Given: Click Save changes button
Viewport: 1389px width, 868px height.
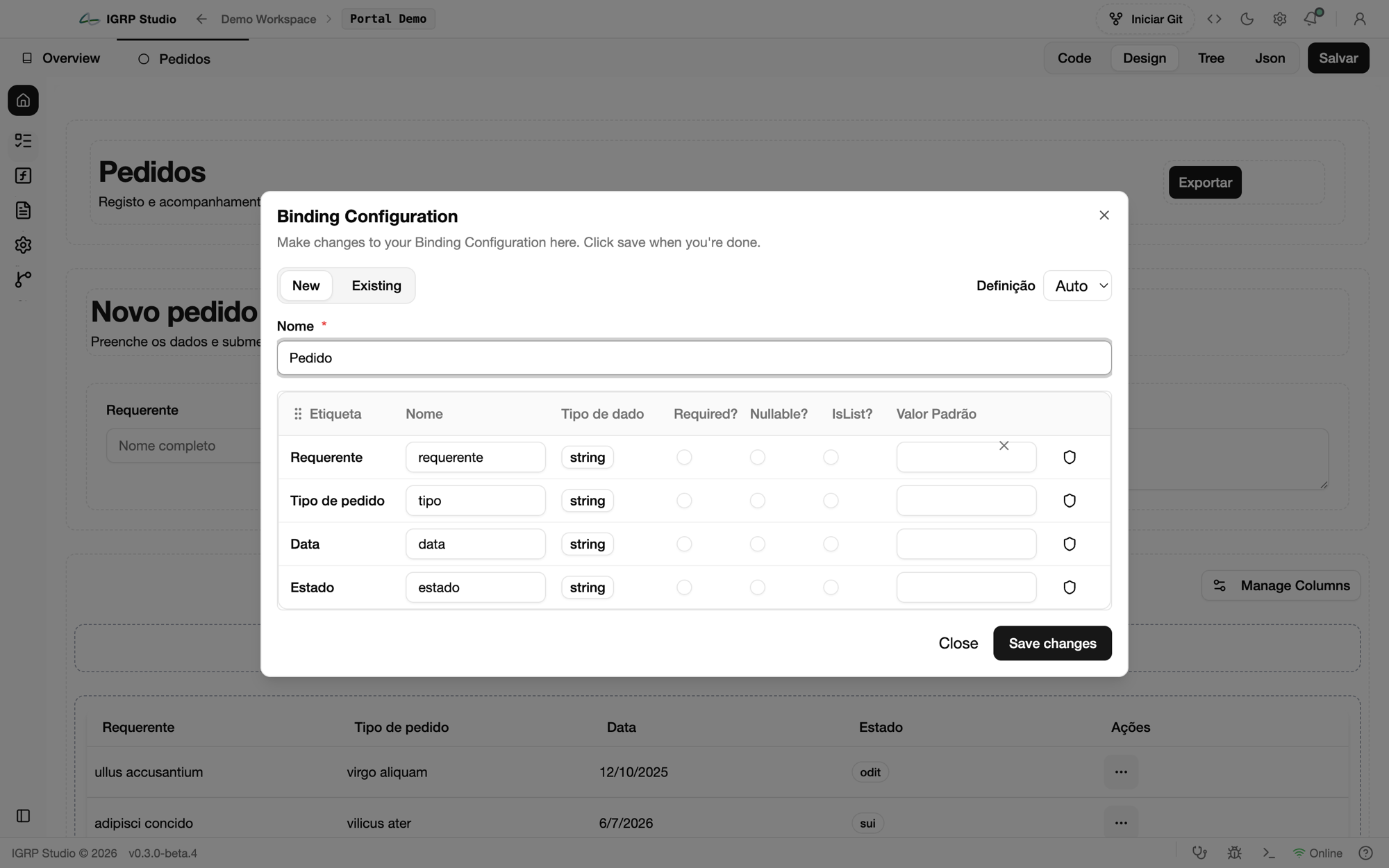Looking at the screenshot, I should (1052, 643).
